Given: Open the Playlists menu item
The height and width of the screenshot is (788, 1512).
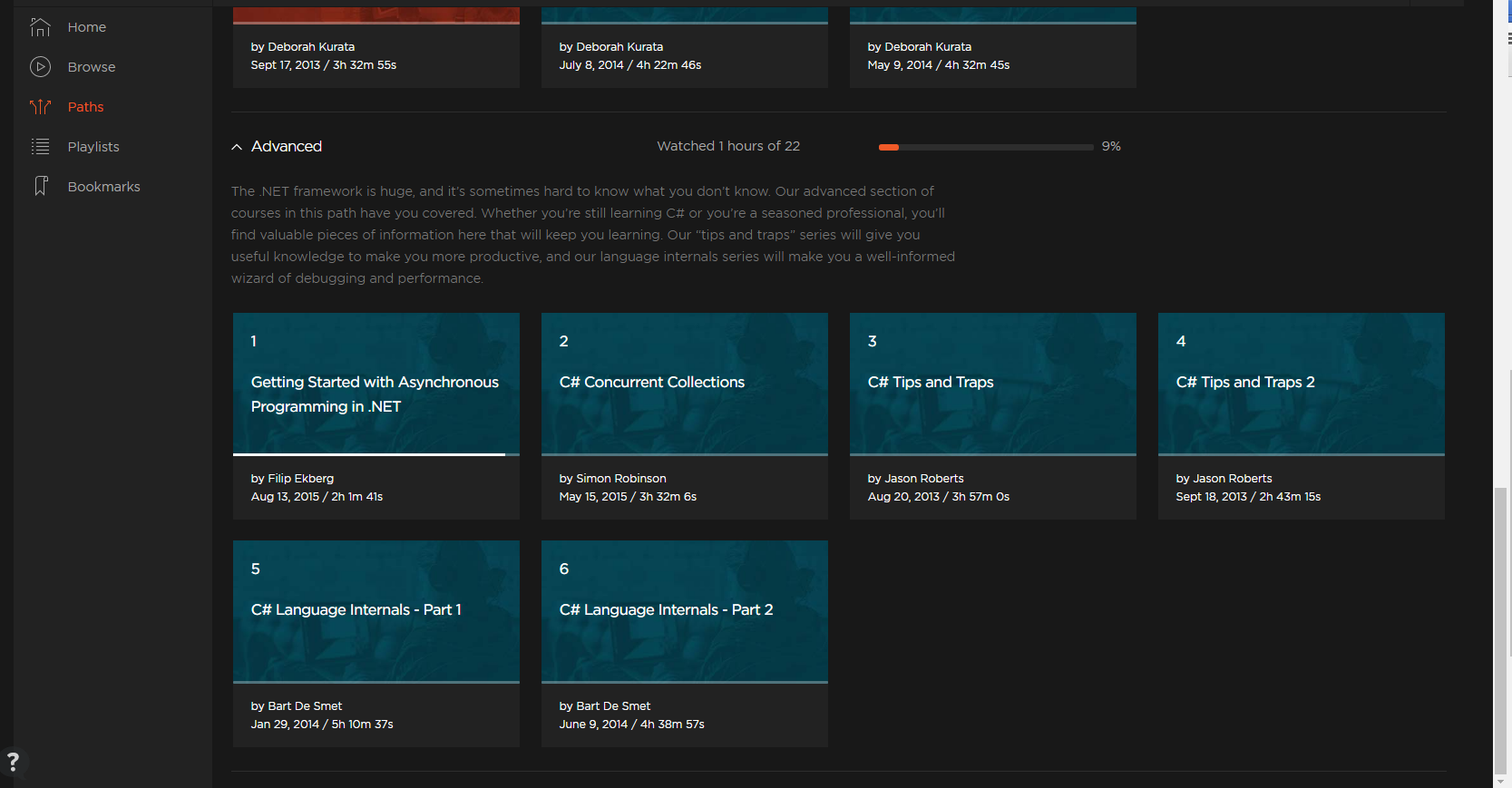Looking at the screenshot, I should pos(93,147).
